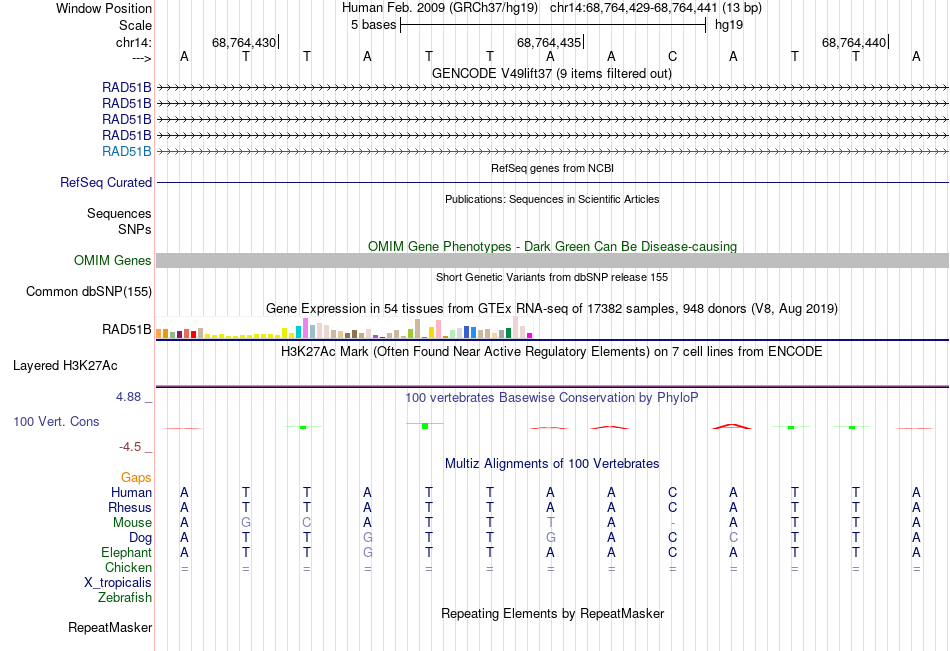Open 100 Vert. Cons track label

pos(56,421)
